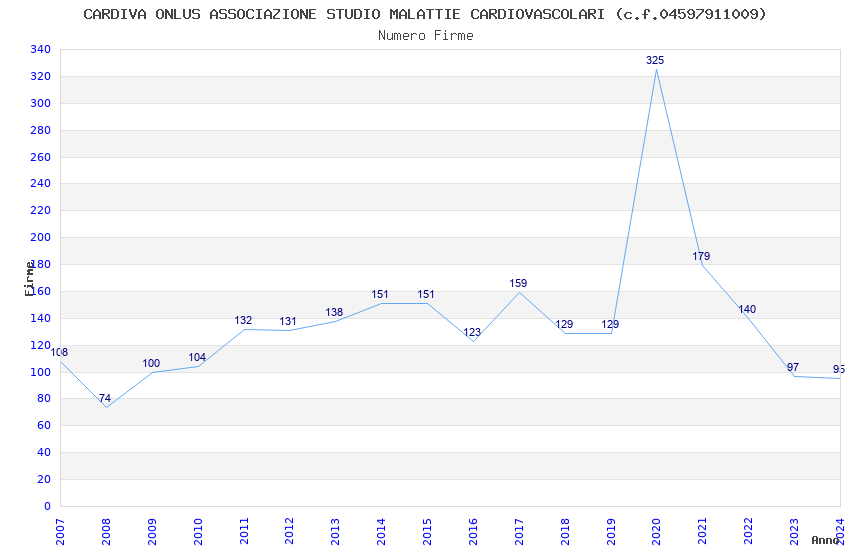This screenshot has width=850, height=550.
Task: Select the data label 104 for 2010
Action: [197, 357]
